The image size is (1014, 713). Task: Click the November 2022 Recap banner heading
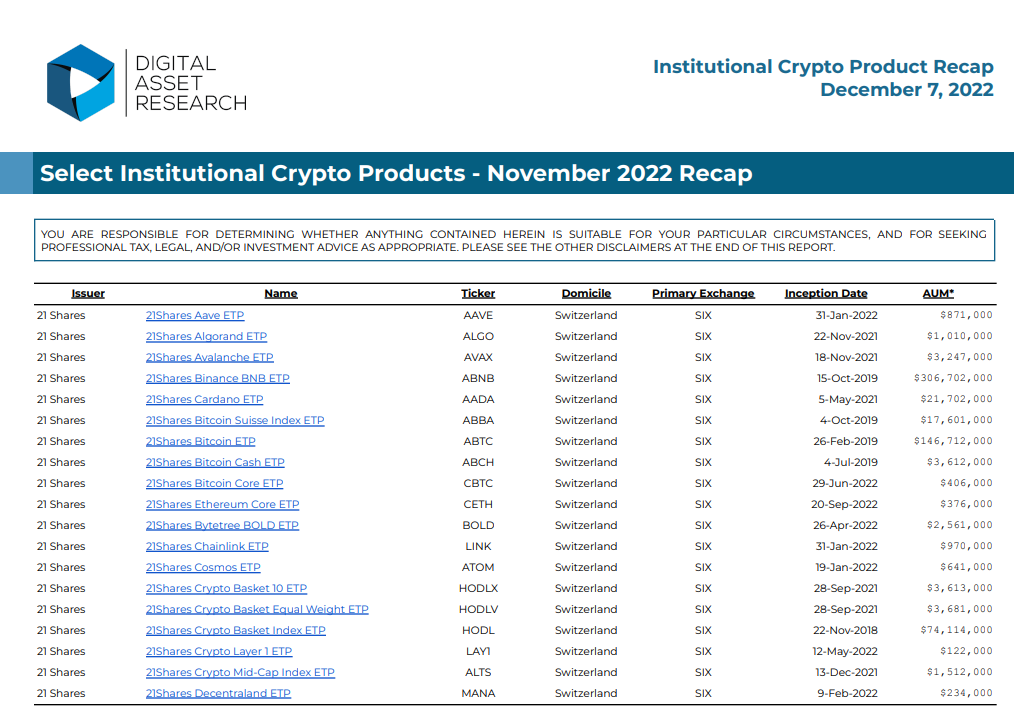click(396, 173)
